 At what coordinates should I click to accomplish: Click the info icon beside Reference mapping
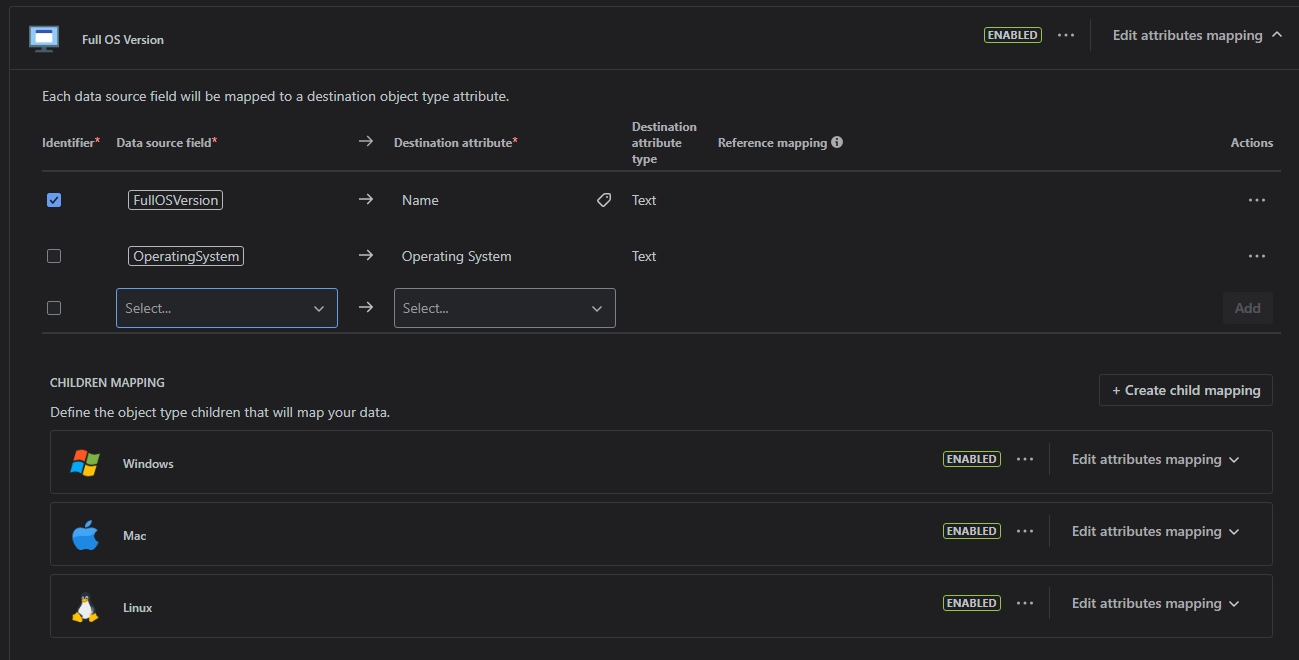835,141
